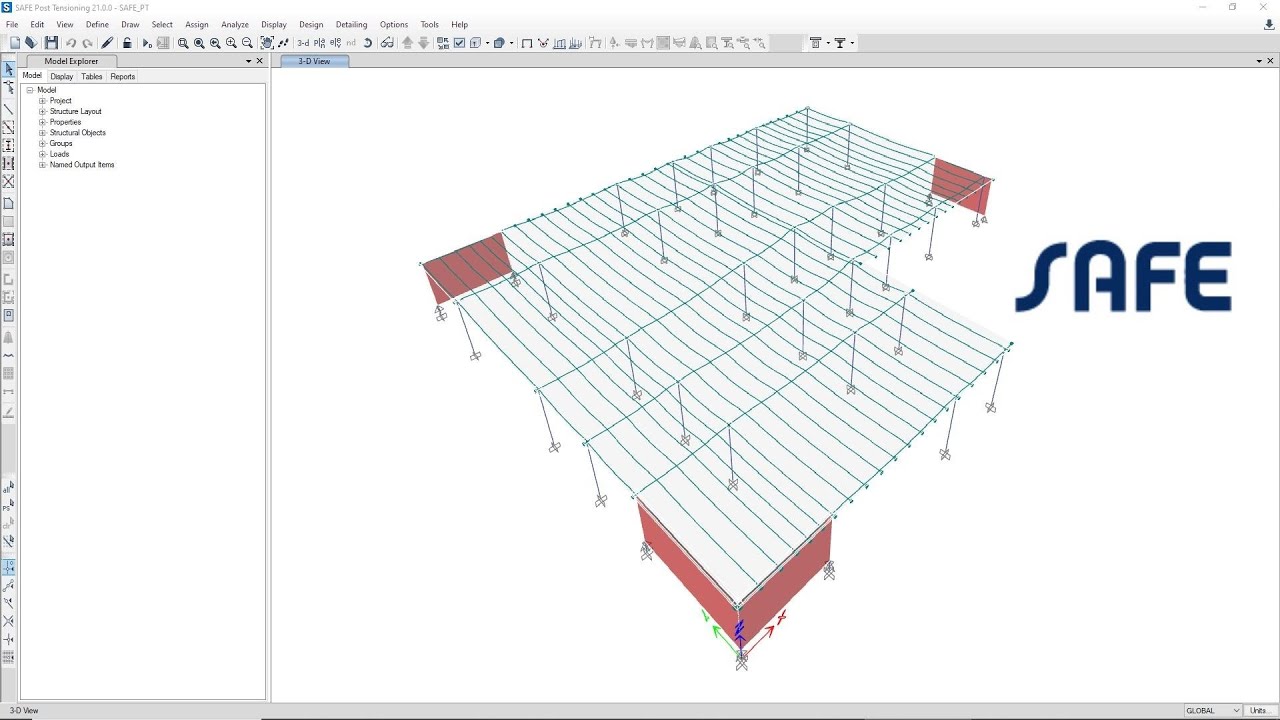Open the Help menu
Screen dimensions: 1280x720
459,24
